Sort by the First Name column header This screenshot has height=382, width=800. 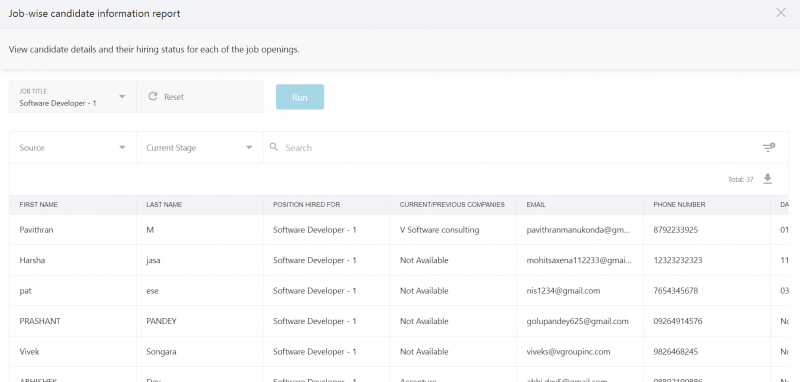tap(38, 205)
